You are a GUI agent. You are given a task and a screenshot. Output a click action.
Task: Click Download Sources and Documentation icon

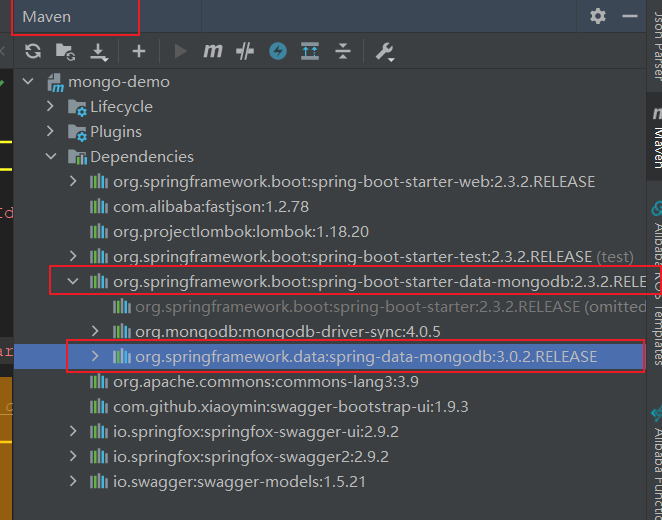coord(98,51)
